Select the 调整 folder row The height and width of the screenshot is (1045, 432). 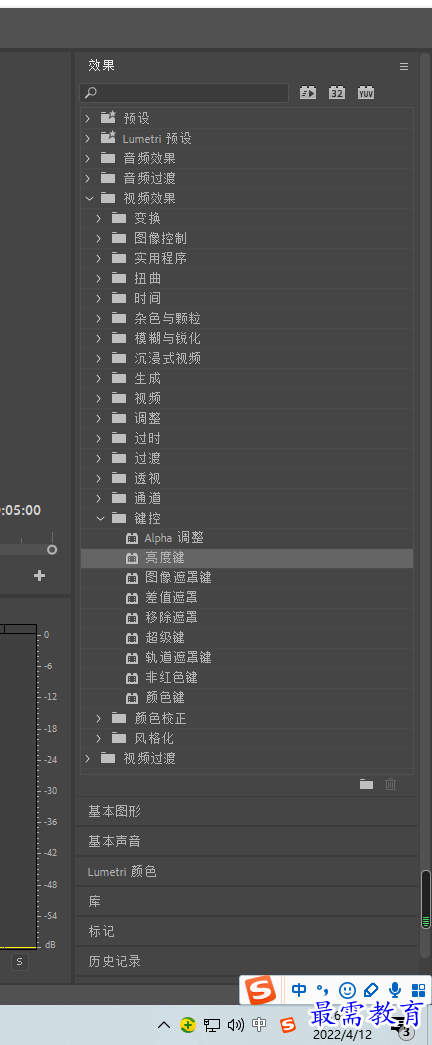click(x=247, y=419)
